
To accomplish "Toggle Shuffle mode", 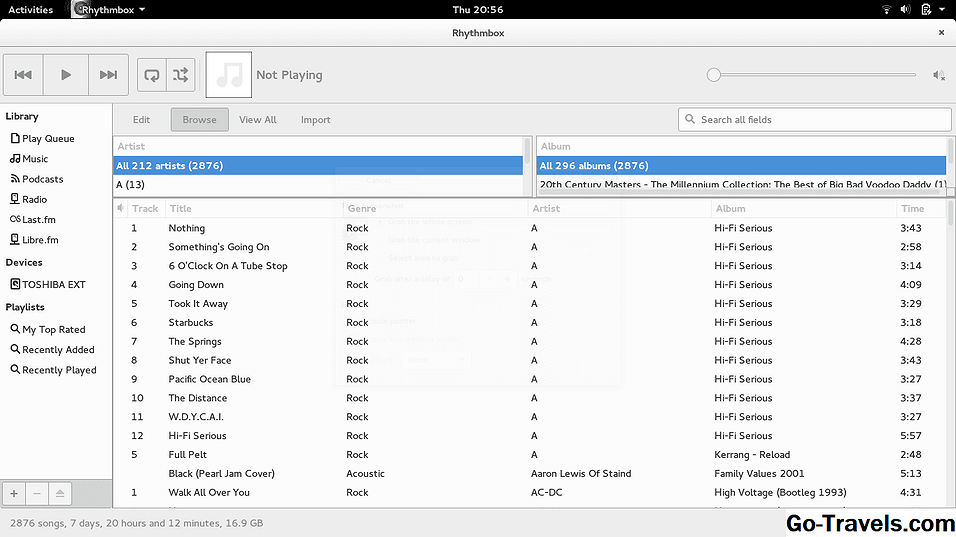I will 180,75.
